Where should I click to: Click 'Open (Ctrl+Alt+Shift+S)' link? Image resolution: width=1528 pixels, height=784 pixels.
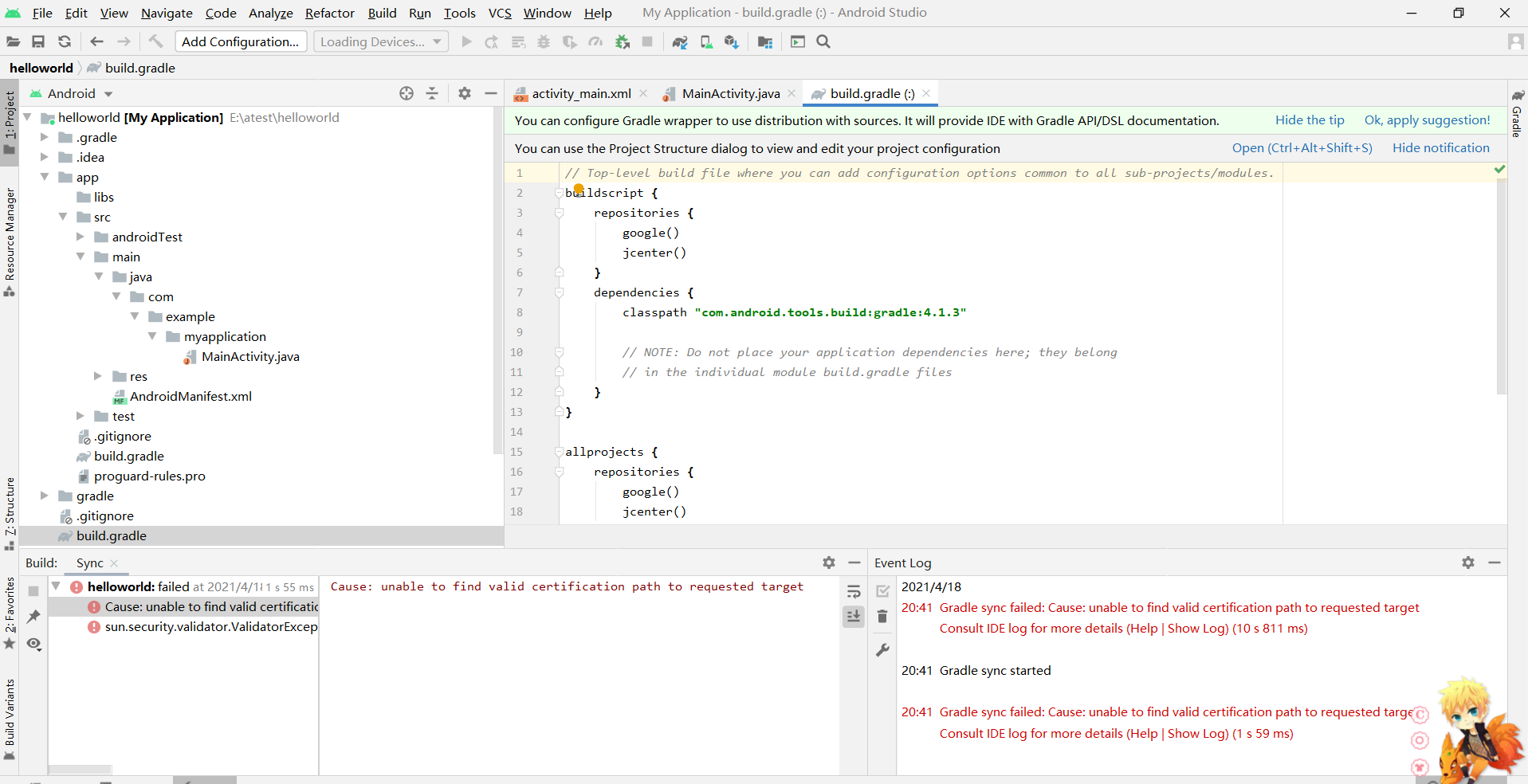click(x=1302, y=148)
